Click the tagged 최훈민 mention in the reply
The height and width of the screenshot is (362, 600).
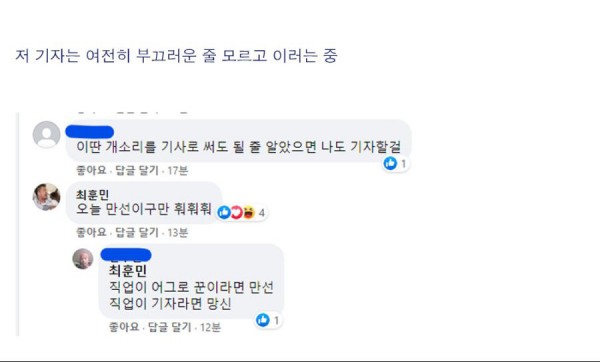click(x=128, y=271)
